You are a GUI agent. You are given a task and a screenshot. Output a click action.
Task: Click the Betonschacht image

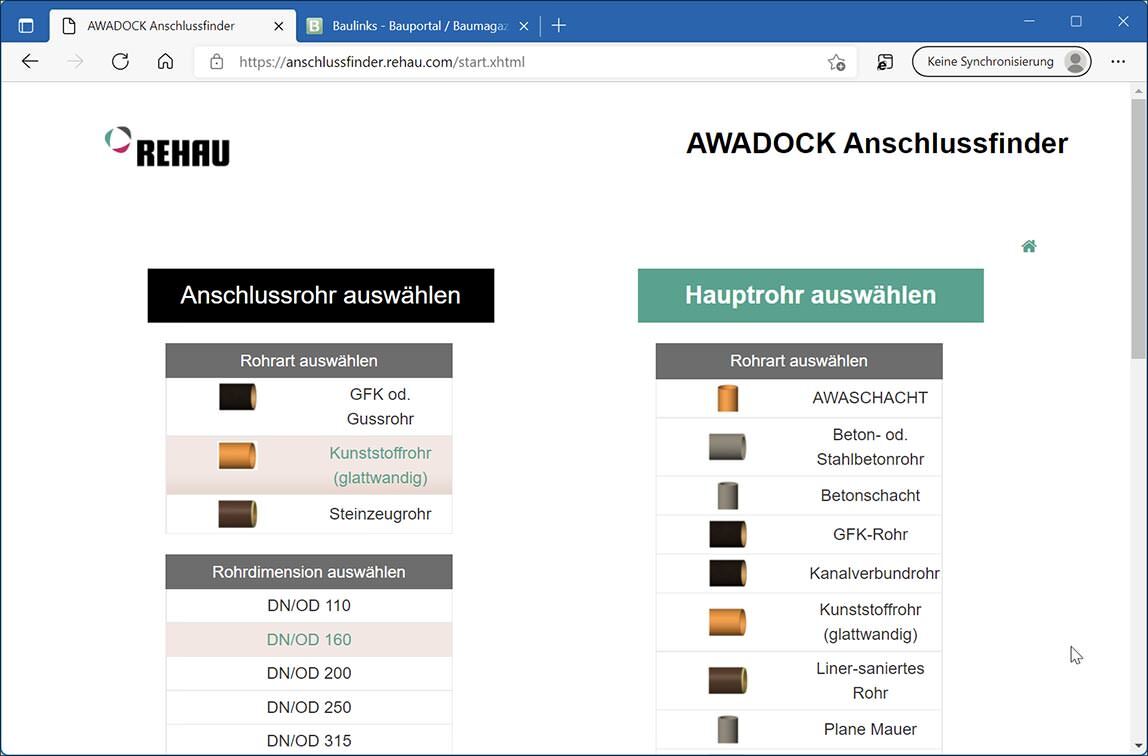(728, 495)
